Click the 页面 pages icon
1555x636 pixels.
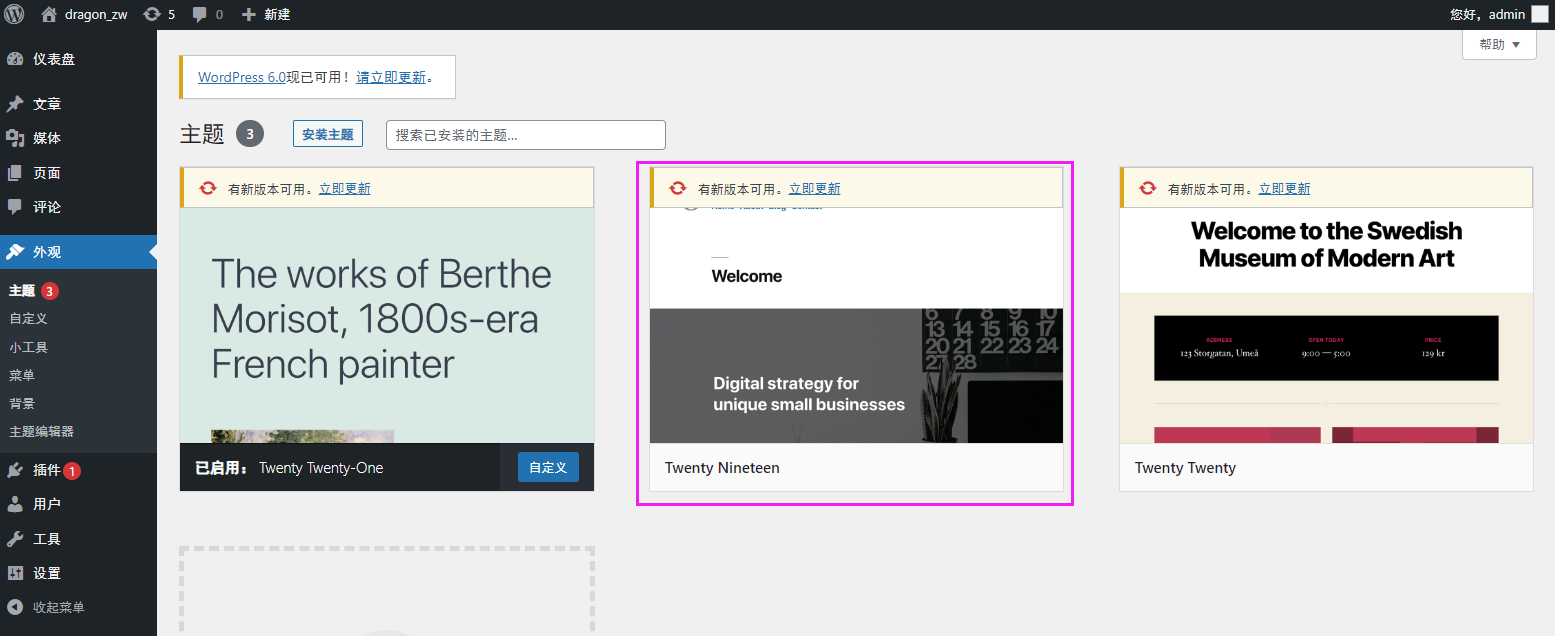click(15, 173)
